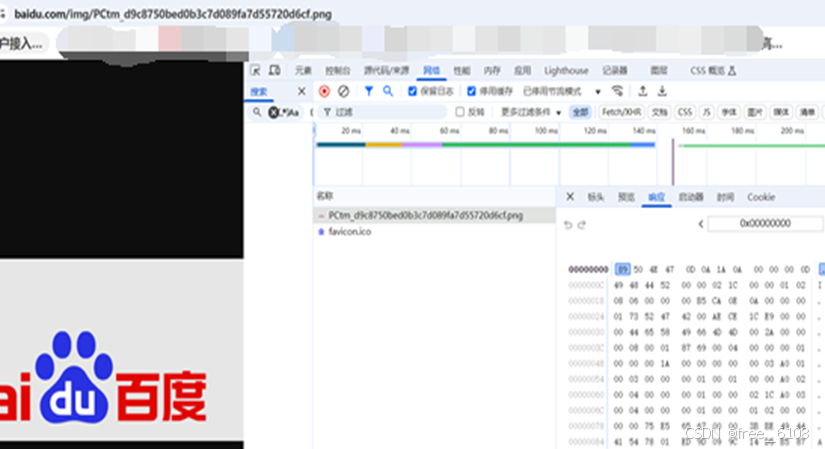Open the 元素 (Elements) tab

pyautogui.click(x=303, y=71)
